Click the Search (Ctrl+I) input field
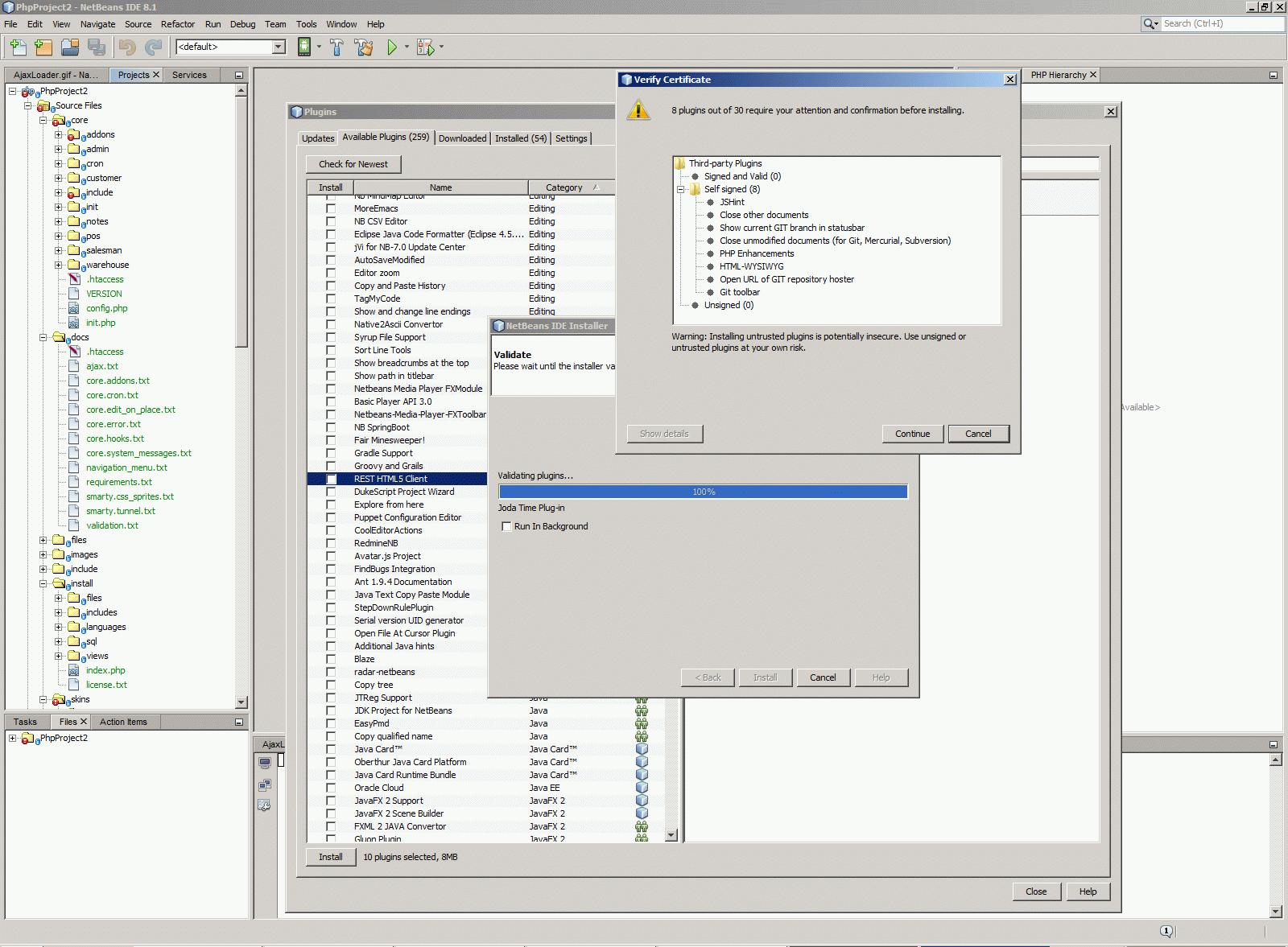 pos(1222,24)
